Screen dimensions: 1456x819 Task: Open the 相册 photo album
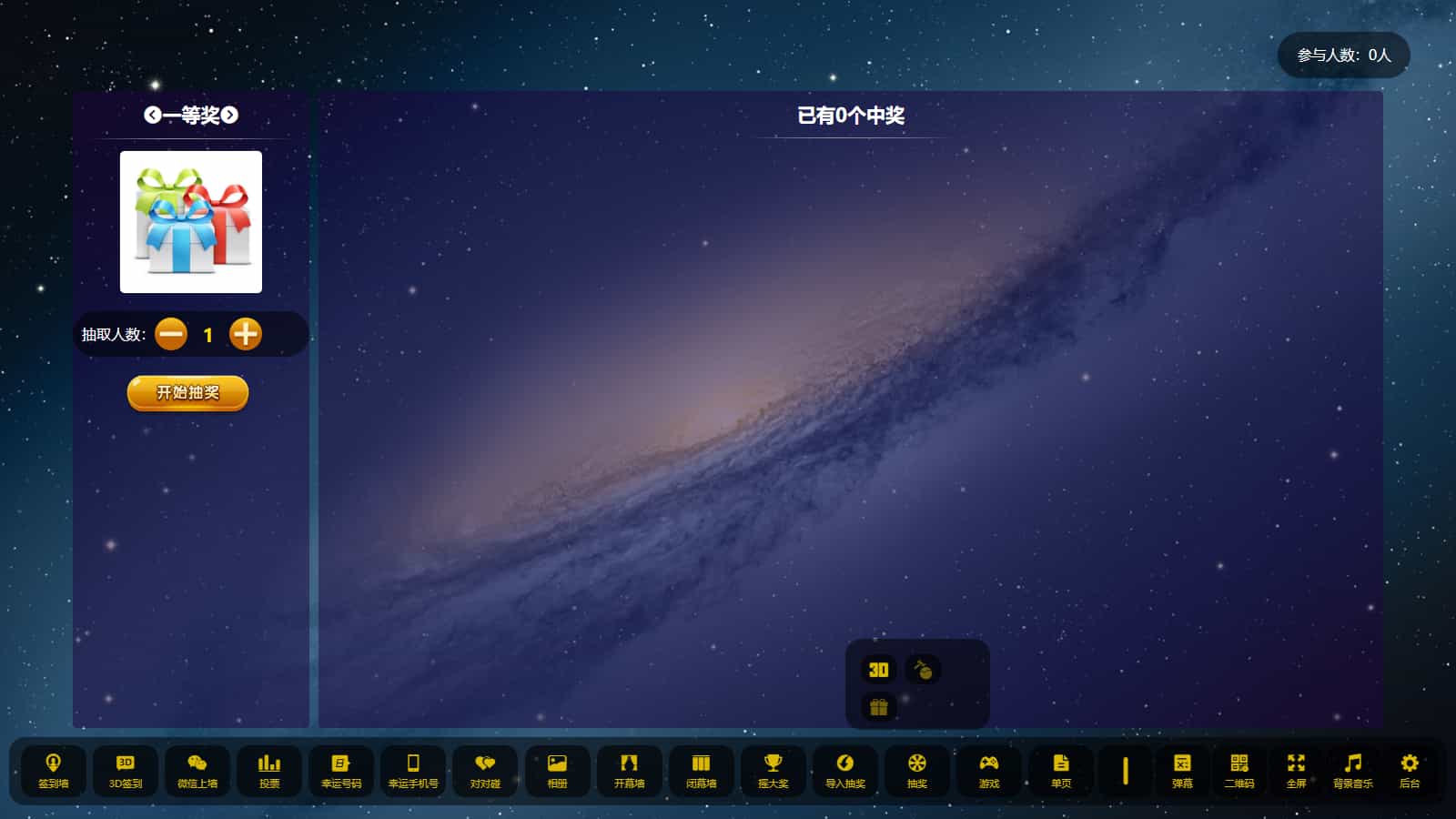[x=557, y=770]
